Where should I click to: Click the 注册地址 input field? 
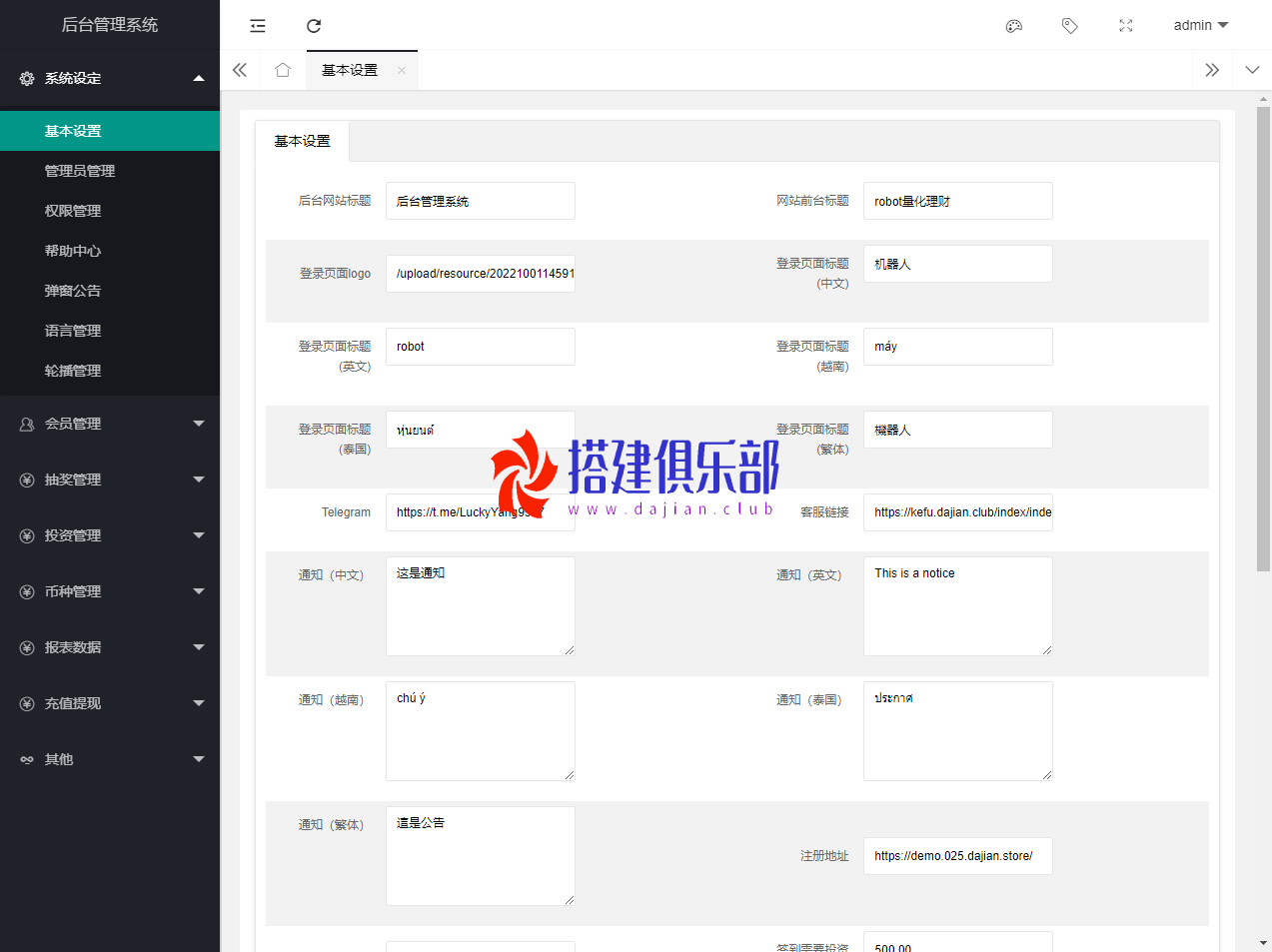pos(958,856)
